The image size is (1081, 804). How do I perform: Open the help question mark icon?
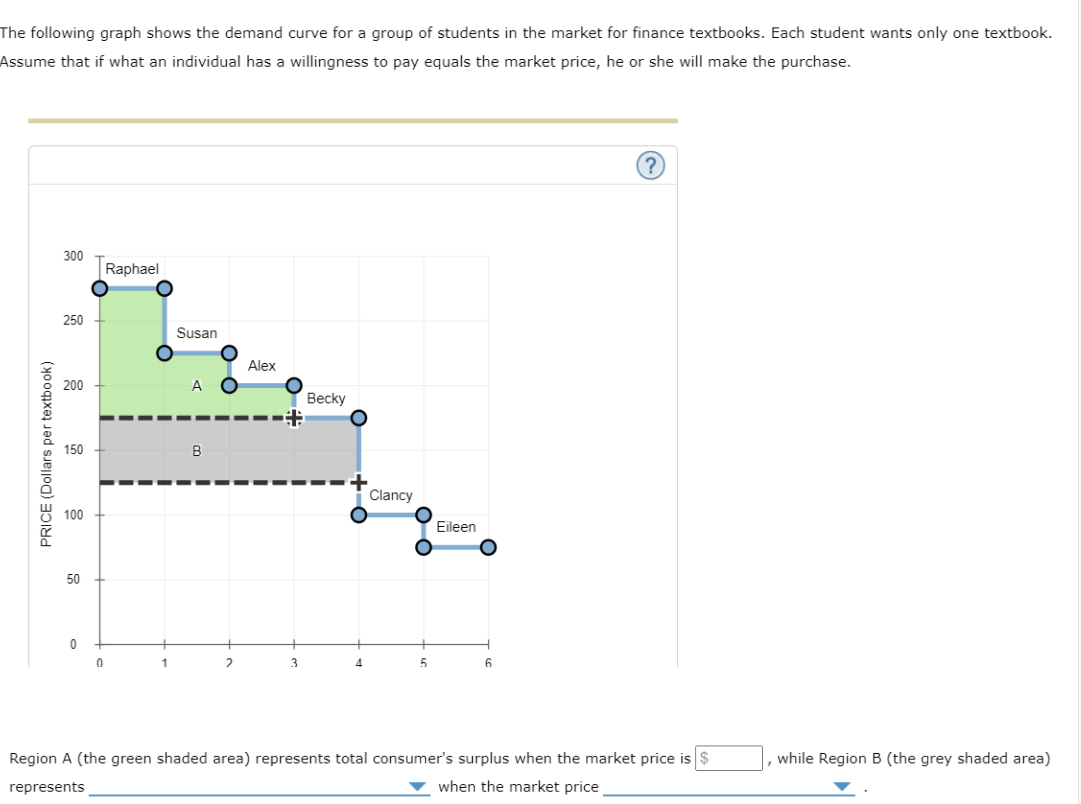(650, 165)
